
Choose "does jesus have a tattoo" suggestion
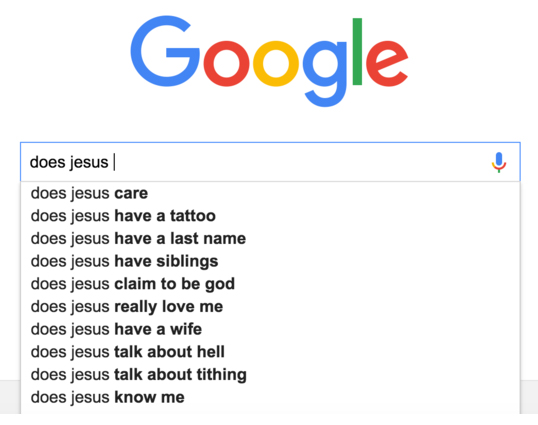(x=270, y=216)
